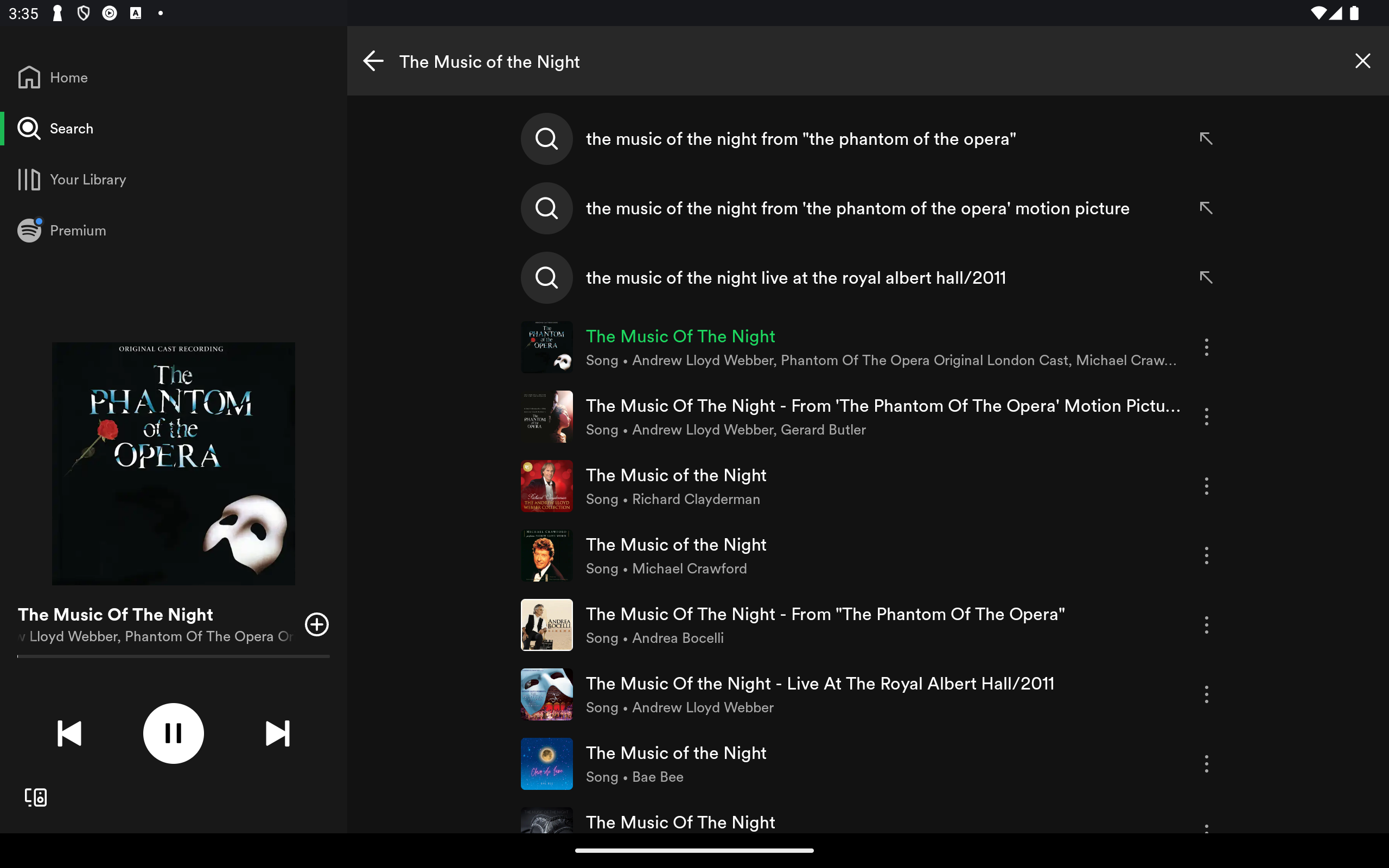This screenshot has height=868, width=1389.
Task: Open more options for Michael Crawford track
Action: 1206,556
